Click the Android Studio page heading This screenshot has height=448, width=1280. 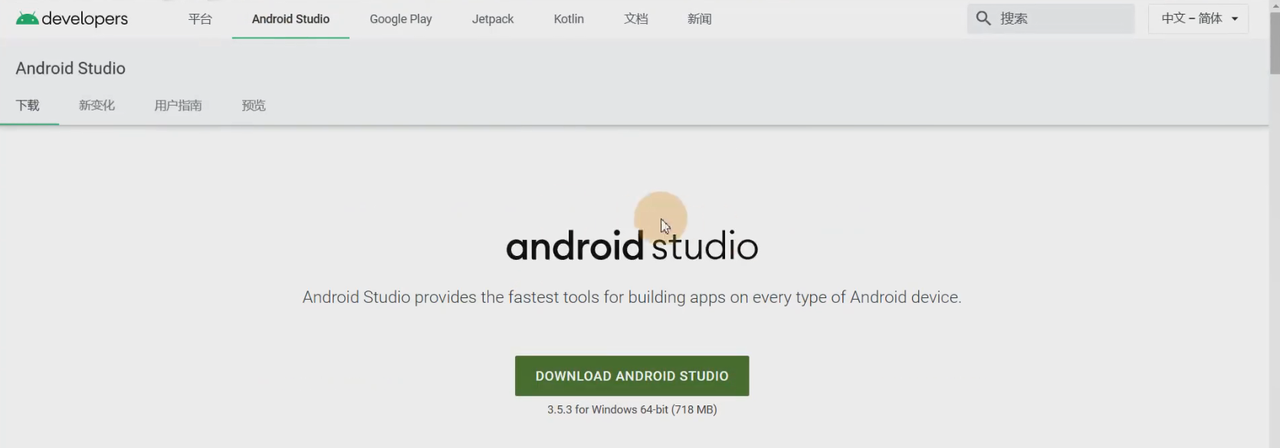tap(71, 68)
